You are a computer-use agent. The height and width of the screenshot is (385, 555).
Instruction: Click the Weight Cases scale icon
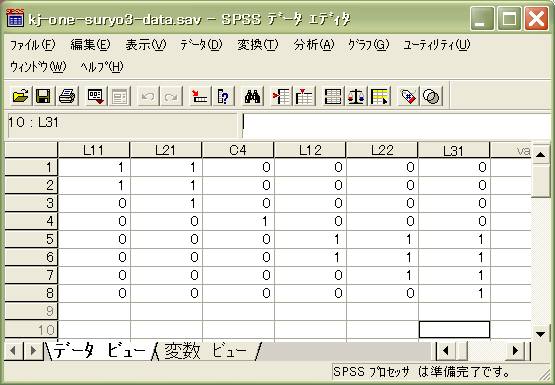[x=356, y=96]
